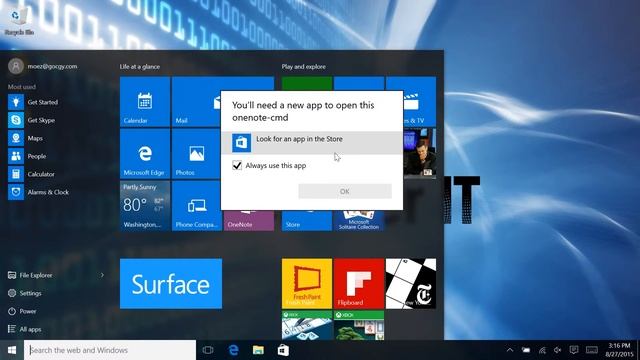Open the Store from the taskbar
Image resolution: width=640 pixels, height=360 pixels.
pos(283,350)
